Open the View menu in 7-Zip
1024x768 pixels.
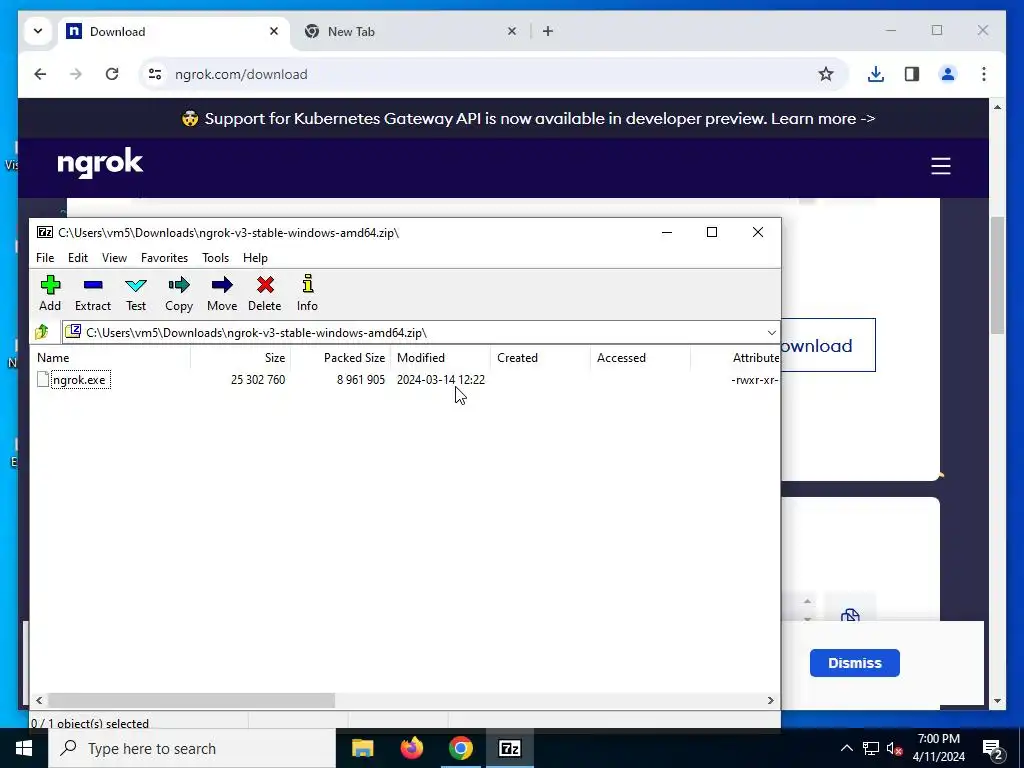114,258
